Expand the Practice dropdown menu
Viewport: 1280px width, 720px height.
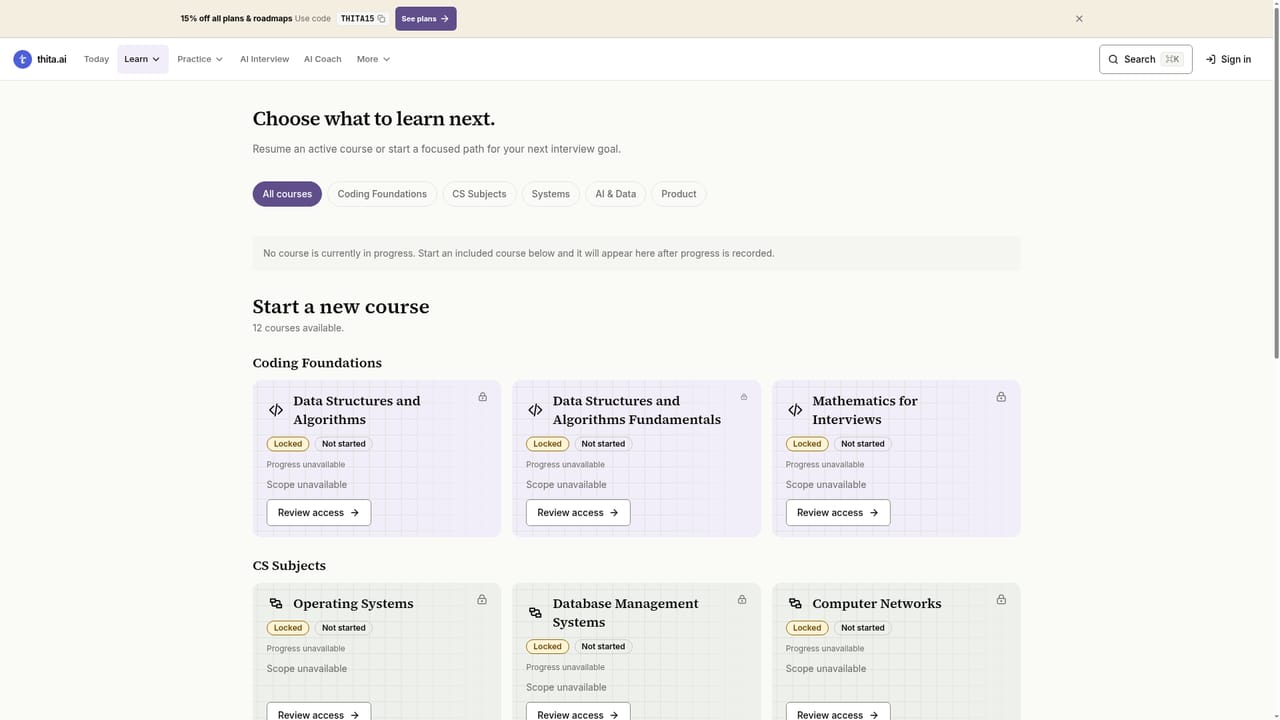point(200,59)
